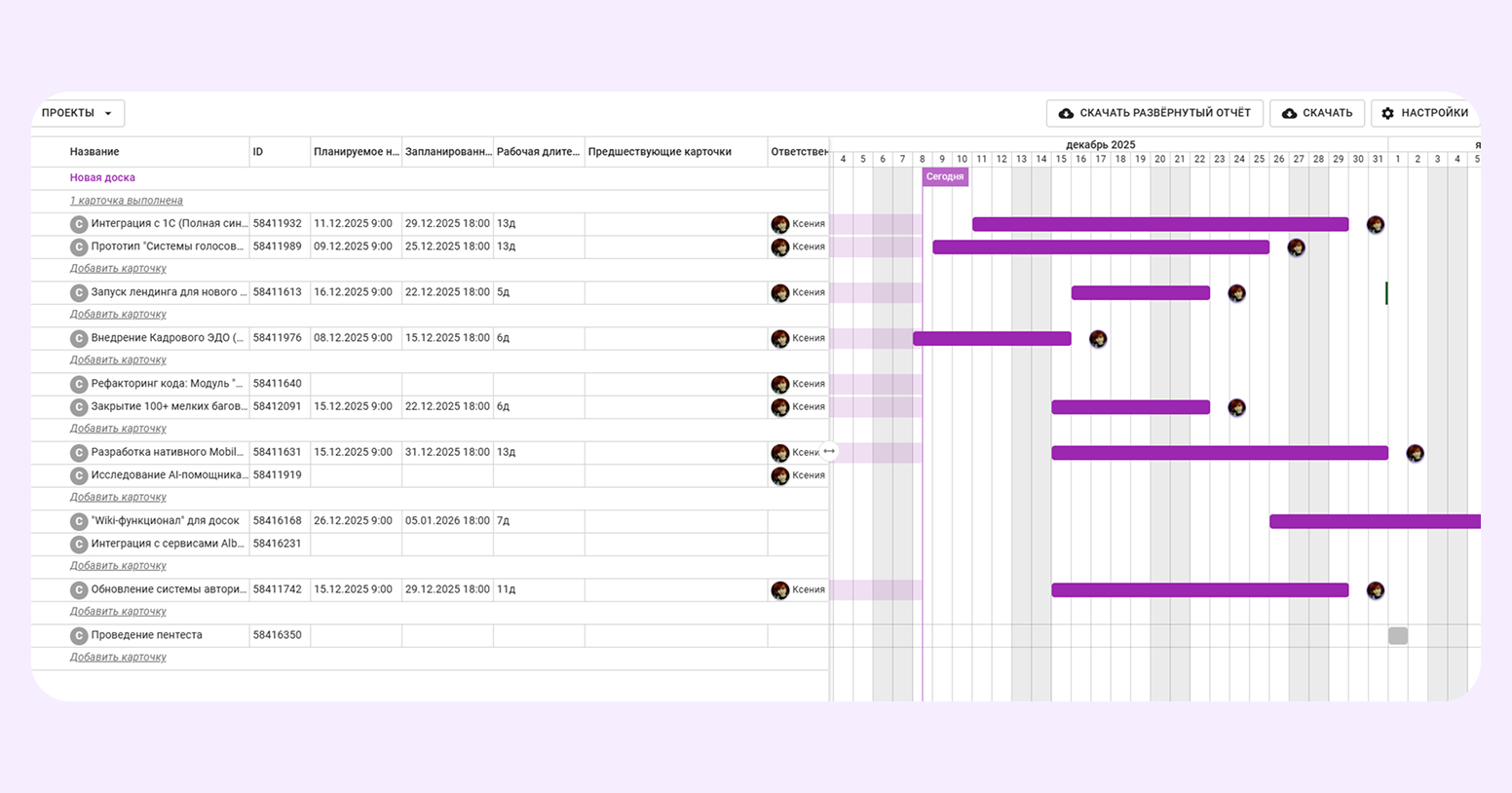Viewport: 1512px width, 793px height.
Task: Click the avatar after the Внедрение Кадрового ЭДО bar
Action: click(1098, 339)
